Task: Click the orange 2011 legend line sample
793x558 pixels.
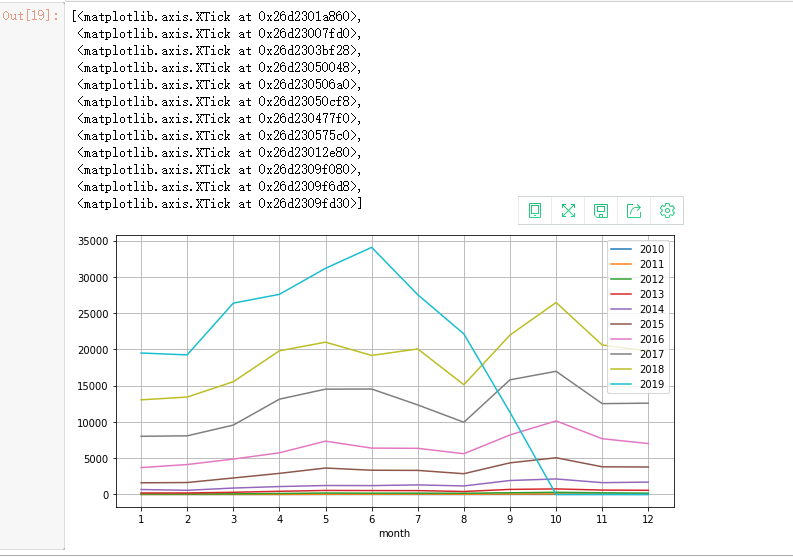Action: point(621,264)
